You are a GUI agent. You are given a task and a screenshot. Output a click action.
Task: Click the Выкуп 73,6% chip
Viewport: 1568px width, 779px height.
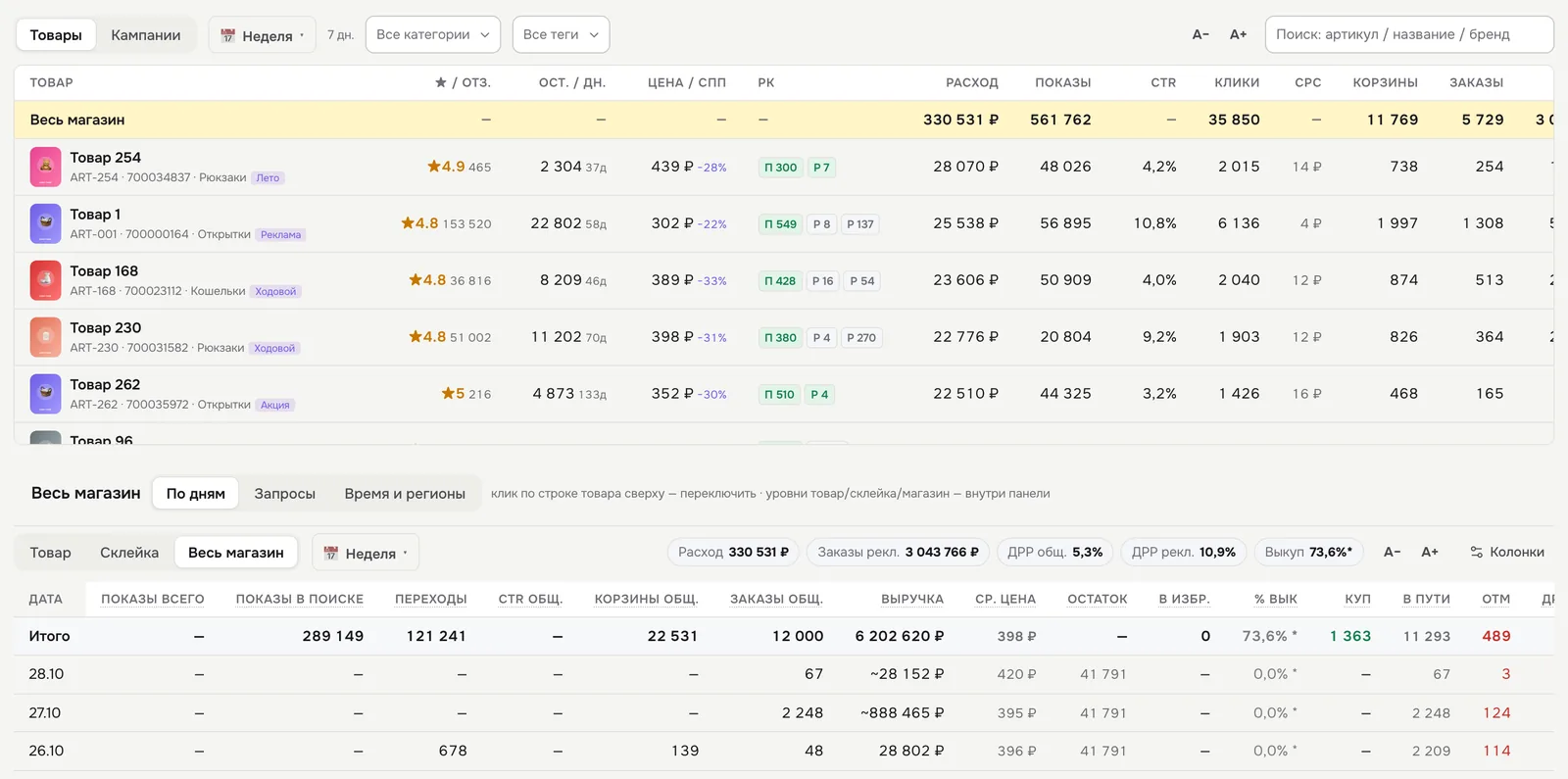(x=1309, y=553)
